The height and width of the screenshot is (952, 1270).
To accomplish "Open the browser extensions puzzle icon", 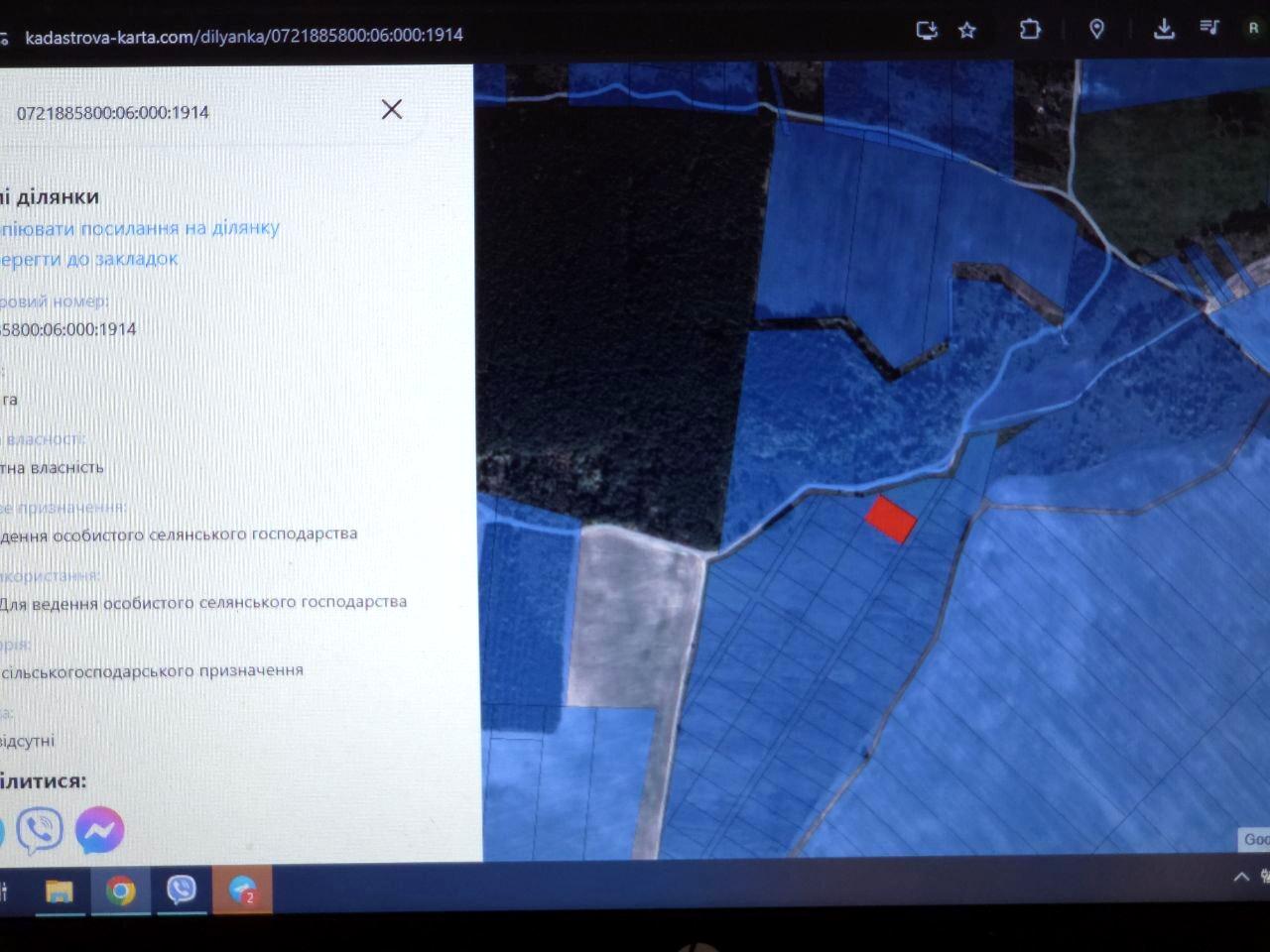I will 1030,30.
